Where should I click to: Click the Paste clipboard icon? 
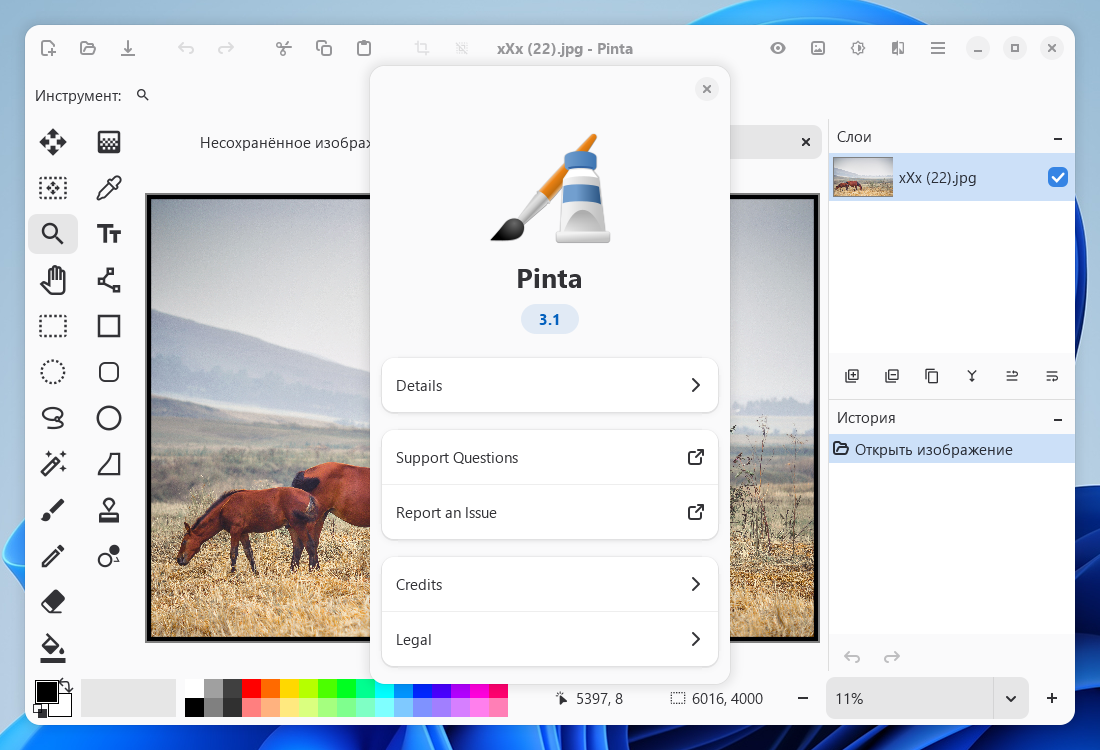363,48
